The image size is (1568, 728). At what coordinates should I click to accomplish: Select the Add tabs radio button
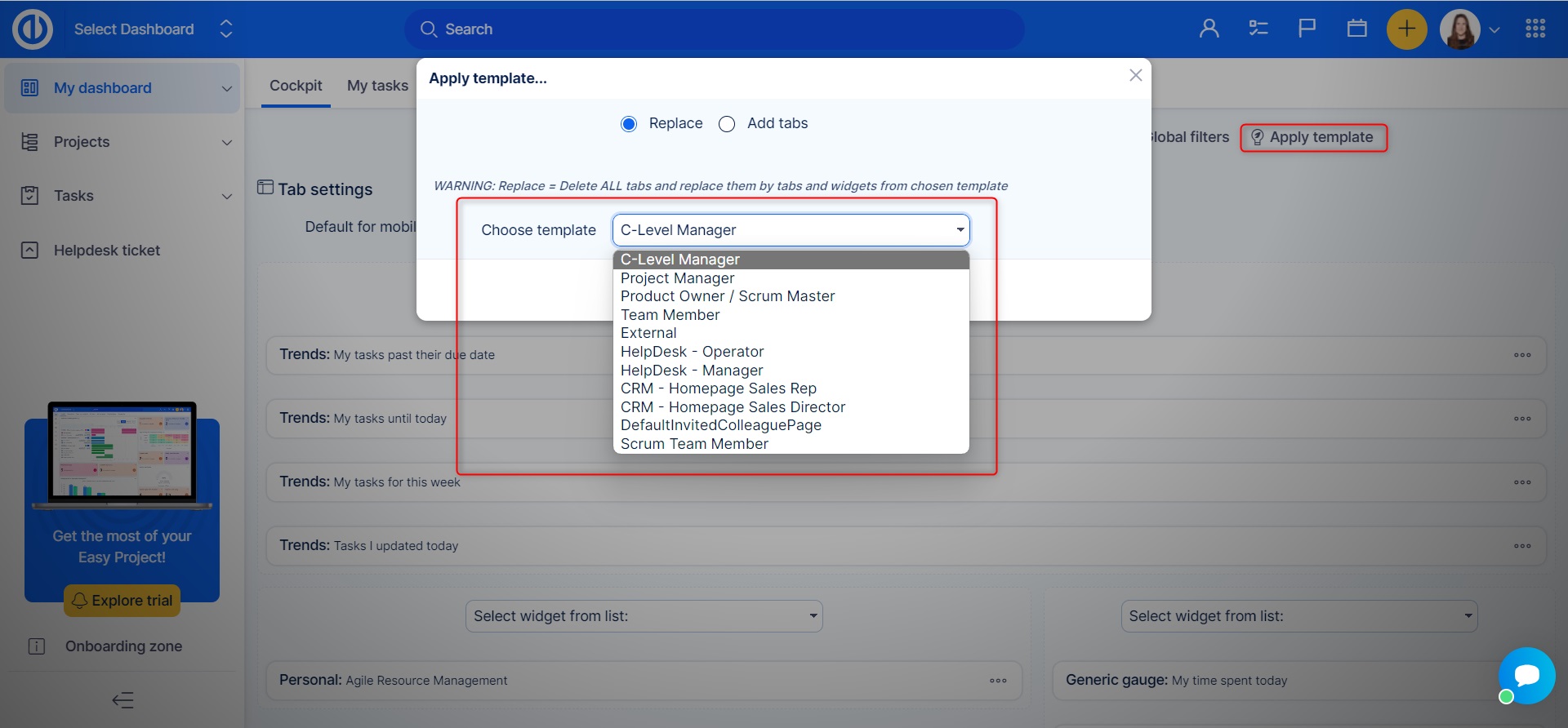coord(727,124)
